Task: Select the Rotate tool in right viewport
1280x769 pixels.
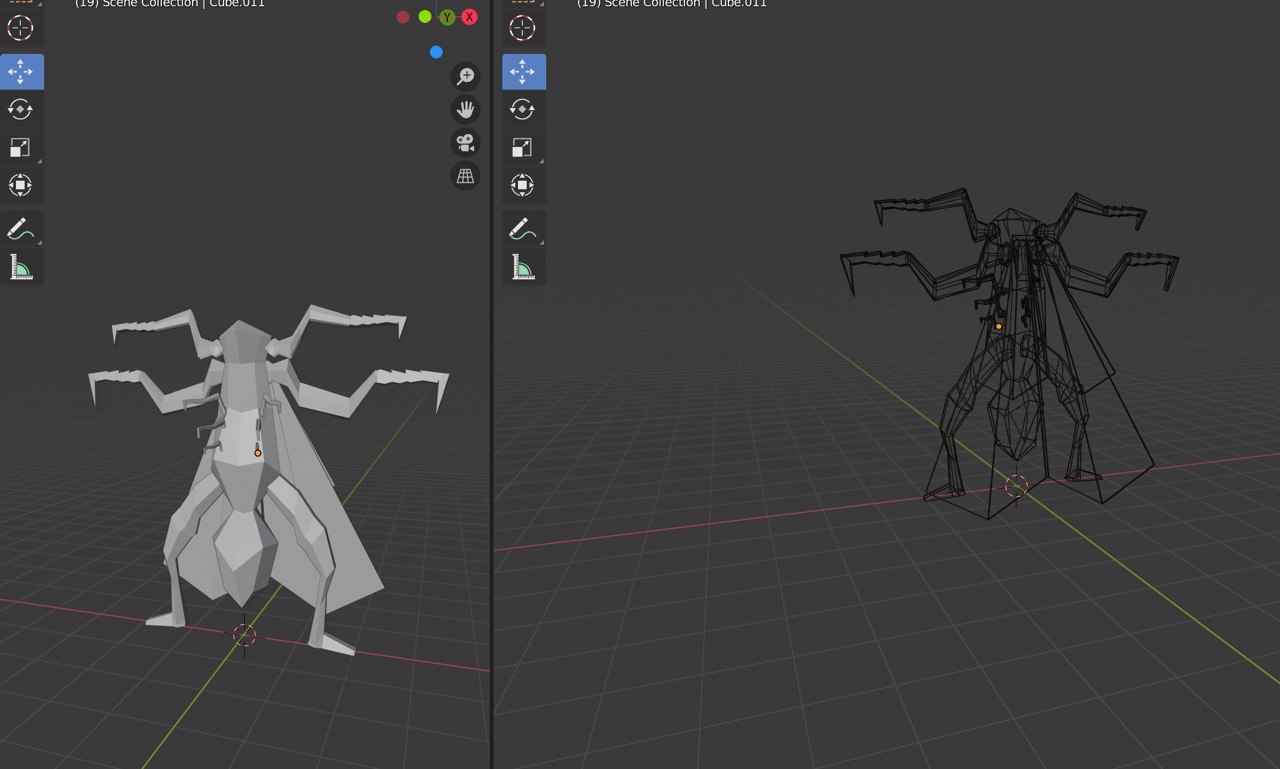Action: tap(523, 109)
